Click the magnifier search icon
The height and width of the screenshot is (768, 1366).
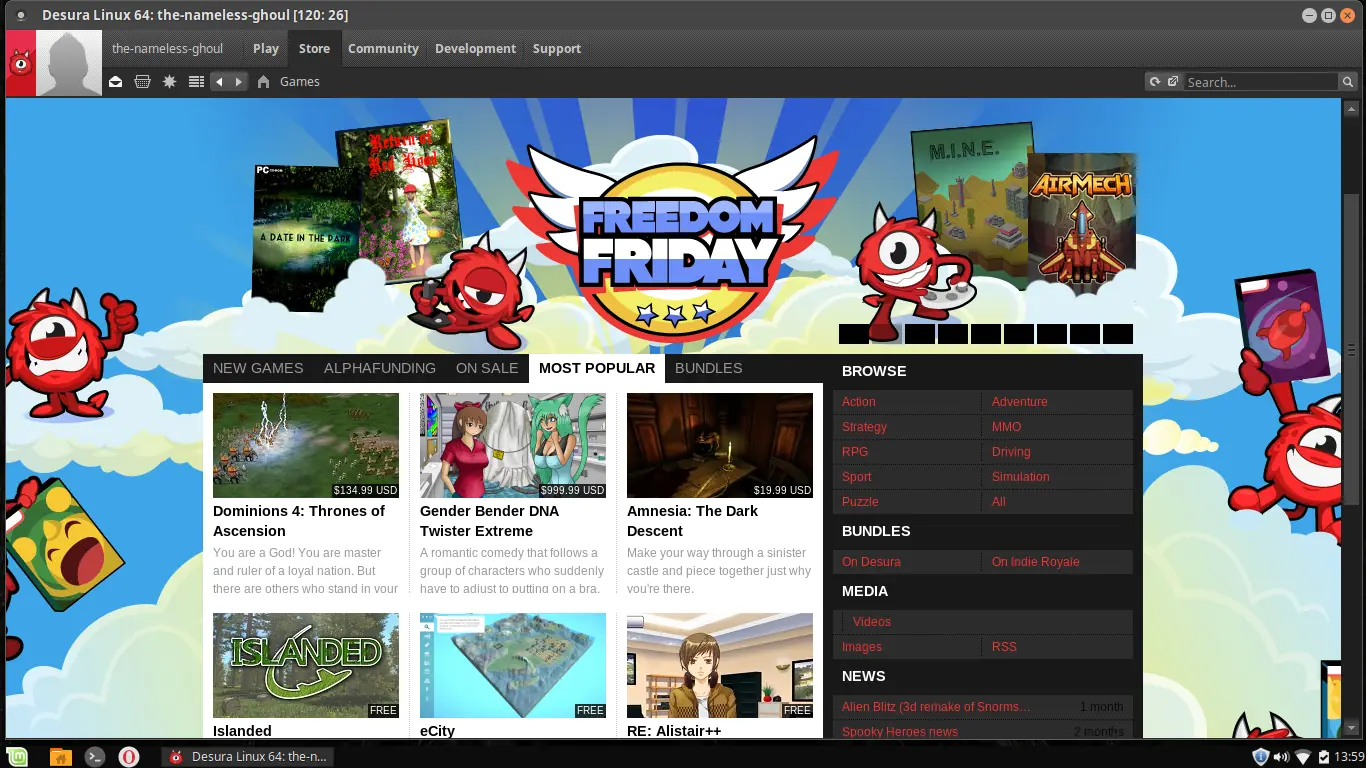click(1346, 82)
